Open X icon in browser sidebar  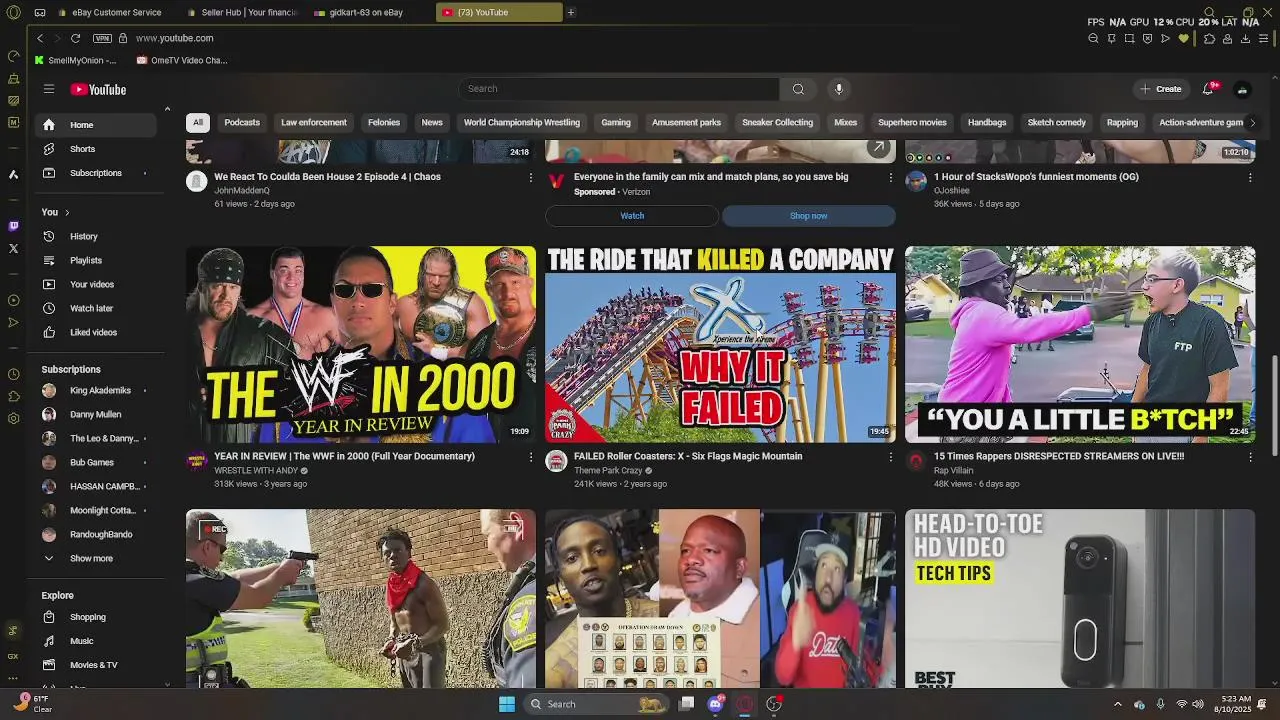(x=13, y=248)
